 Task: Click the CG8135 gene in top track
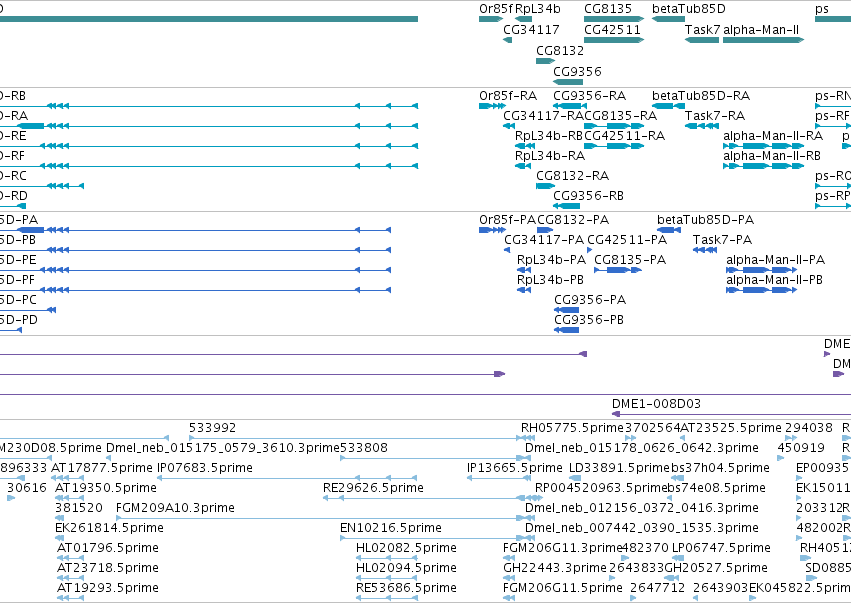[614, 19]
